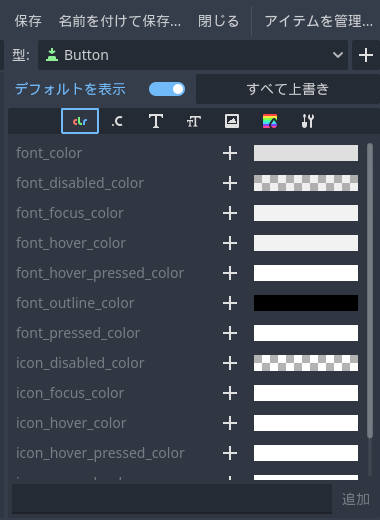Override font_focus_color with plus icon

(x=230, y=213)
